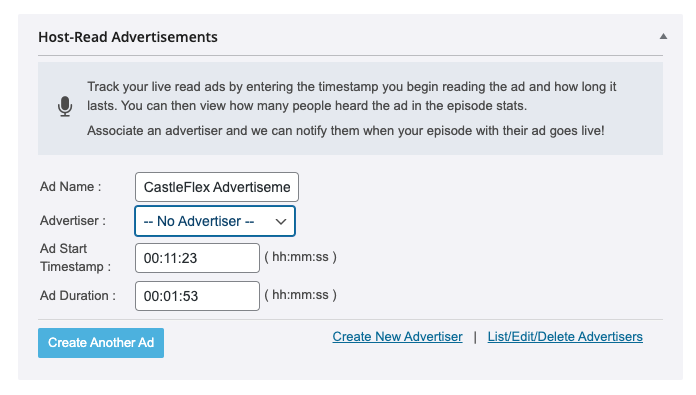Focus the Ad Name field containing CastleFlex Advertiseme
This screenshot has height=395, width=696.
point(217,187)
